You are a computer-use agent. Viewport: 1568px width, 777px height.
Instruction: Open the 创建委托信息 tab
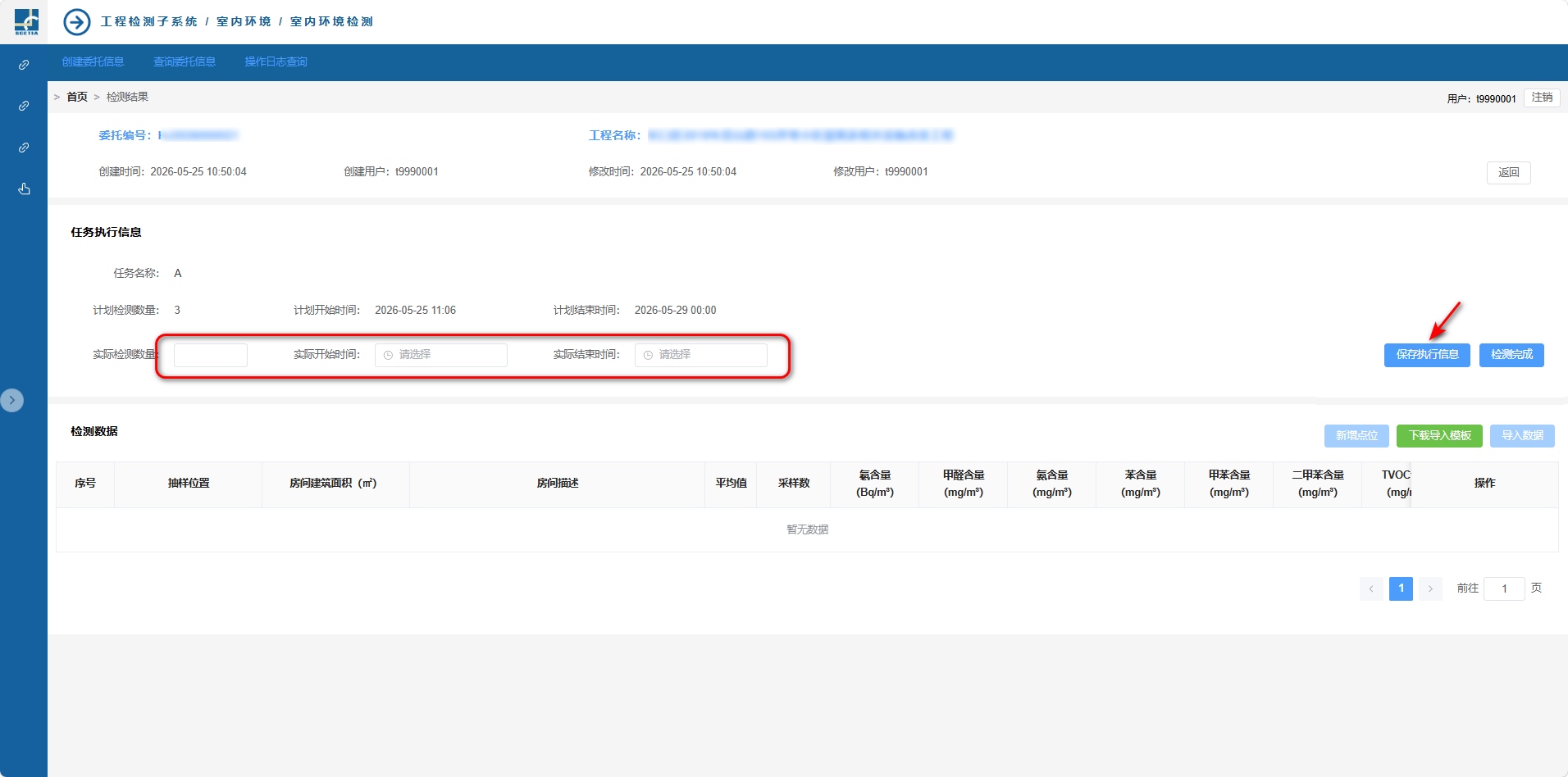pos(93,62)
